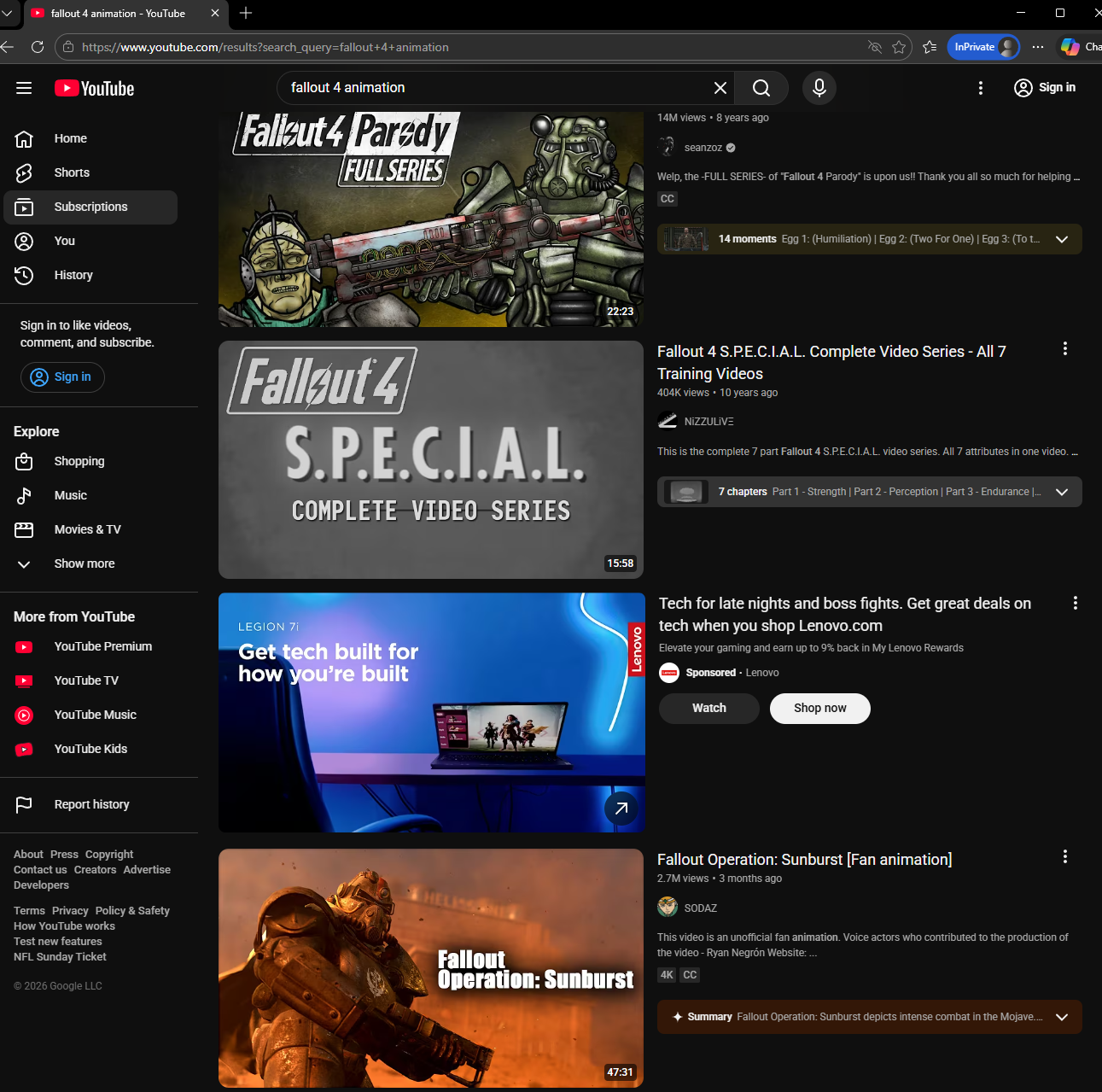This screenshot has height=1092, width=1102.
Task: Start voice search with the microphone icon
Action: [819, 88]
